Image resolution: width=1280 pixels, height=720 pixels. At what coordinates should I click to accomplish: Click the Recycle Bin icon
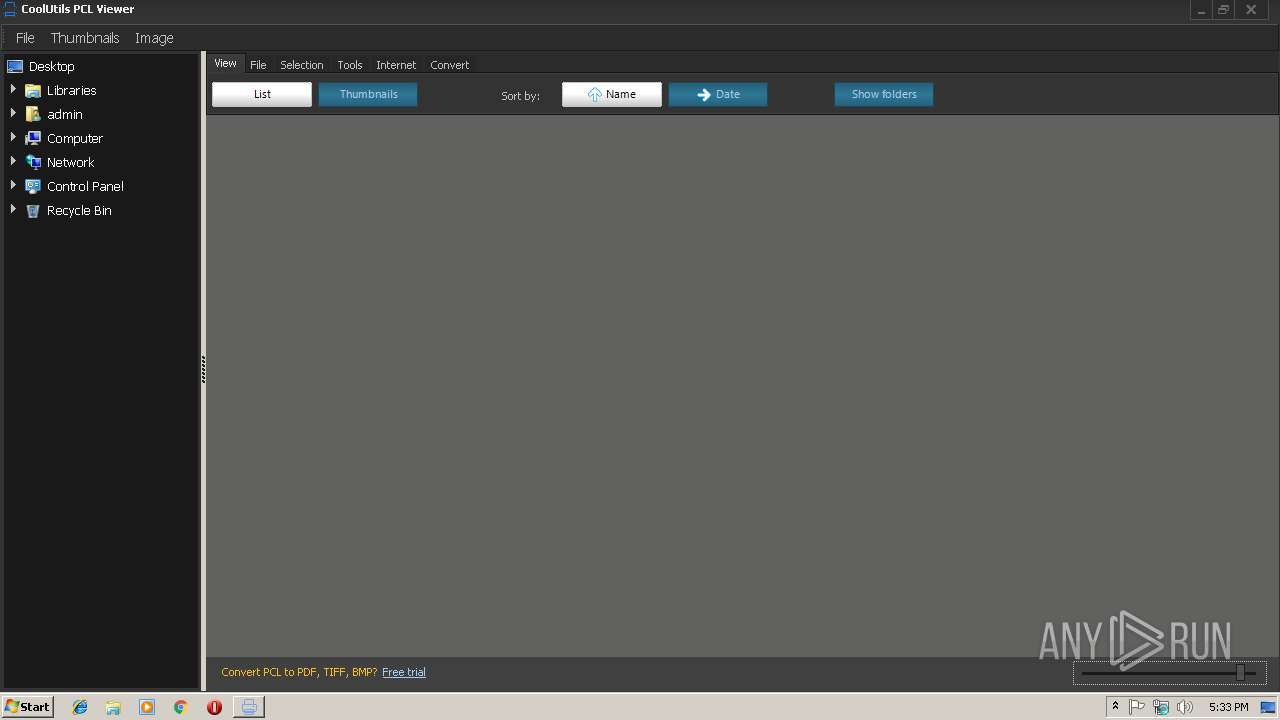click(x=33, y=210)
